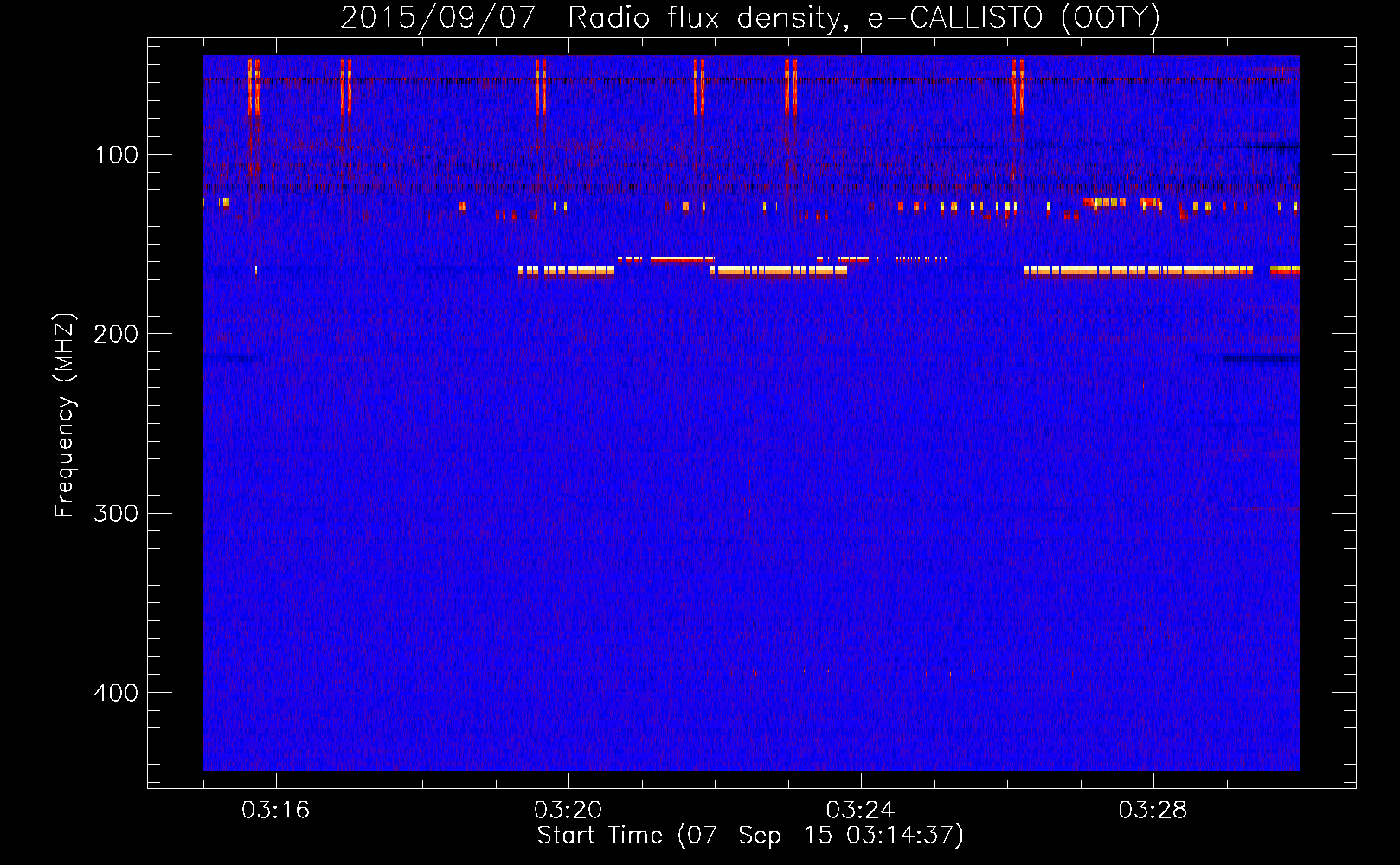Select the 03:20 time tick label
1400x865 pixels.
568,811
